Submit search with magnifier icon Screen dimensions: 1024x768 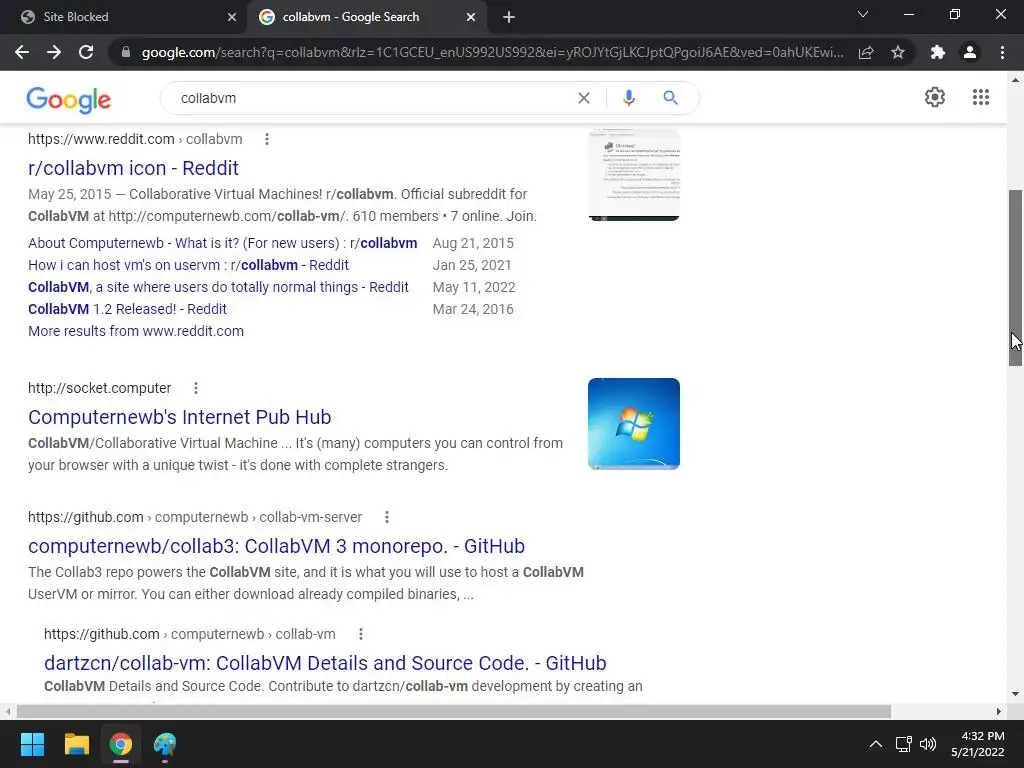[x=670, y=98]
